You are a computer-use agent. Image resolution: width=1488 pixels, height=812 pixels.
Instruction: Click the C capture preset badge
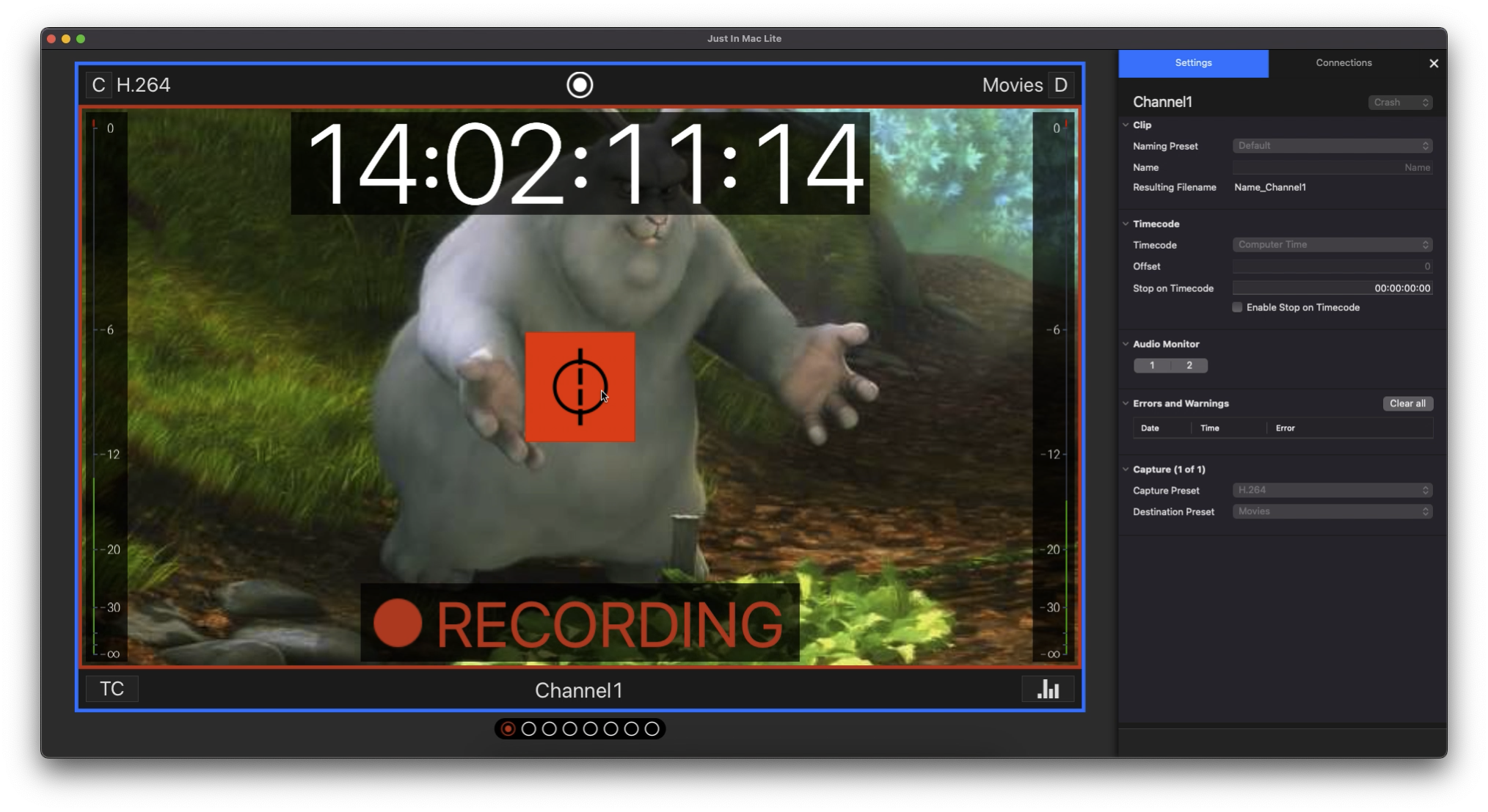98,85
